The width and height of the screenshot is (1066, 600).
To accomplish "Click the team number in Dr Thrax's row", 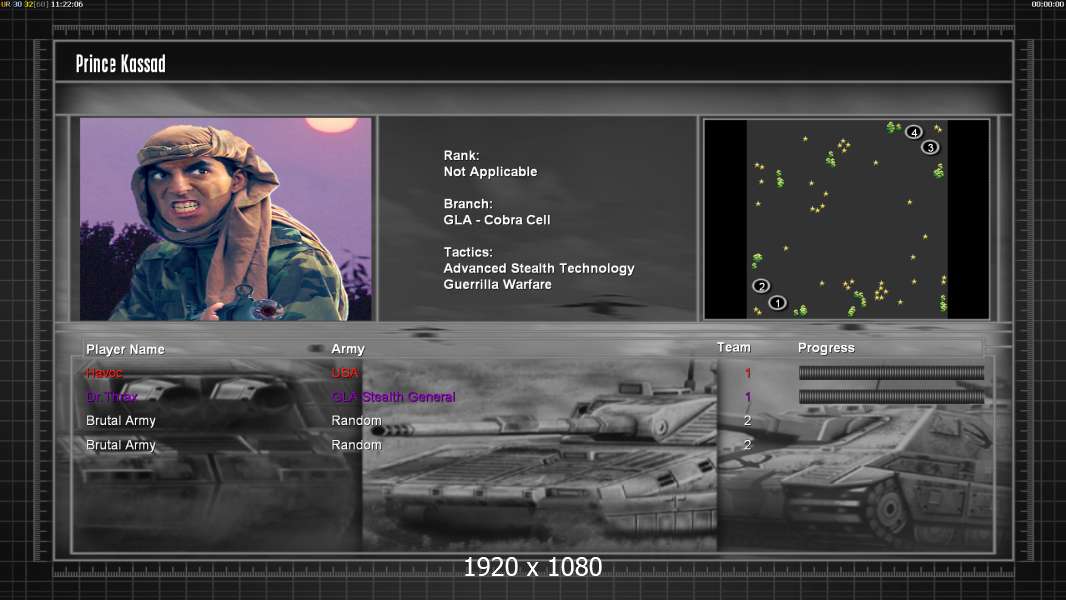I will 748,397.
